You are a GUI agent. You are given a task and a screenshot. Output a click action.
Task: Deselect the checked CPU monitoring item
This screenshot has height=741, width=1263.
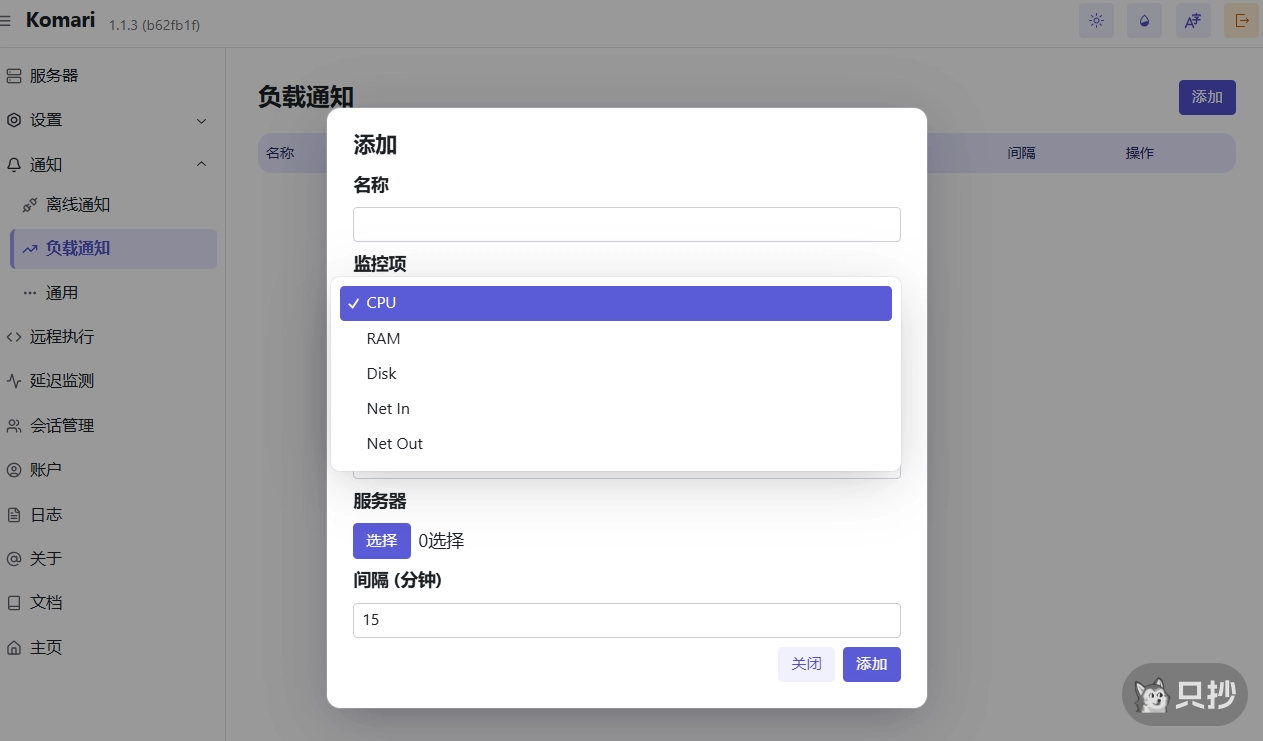pos(615,302)
